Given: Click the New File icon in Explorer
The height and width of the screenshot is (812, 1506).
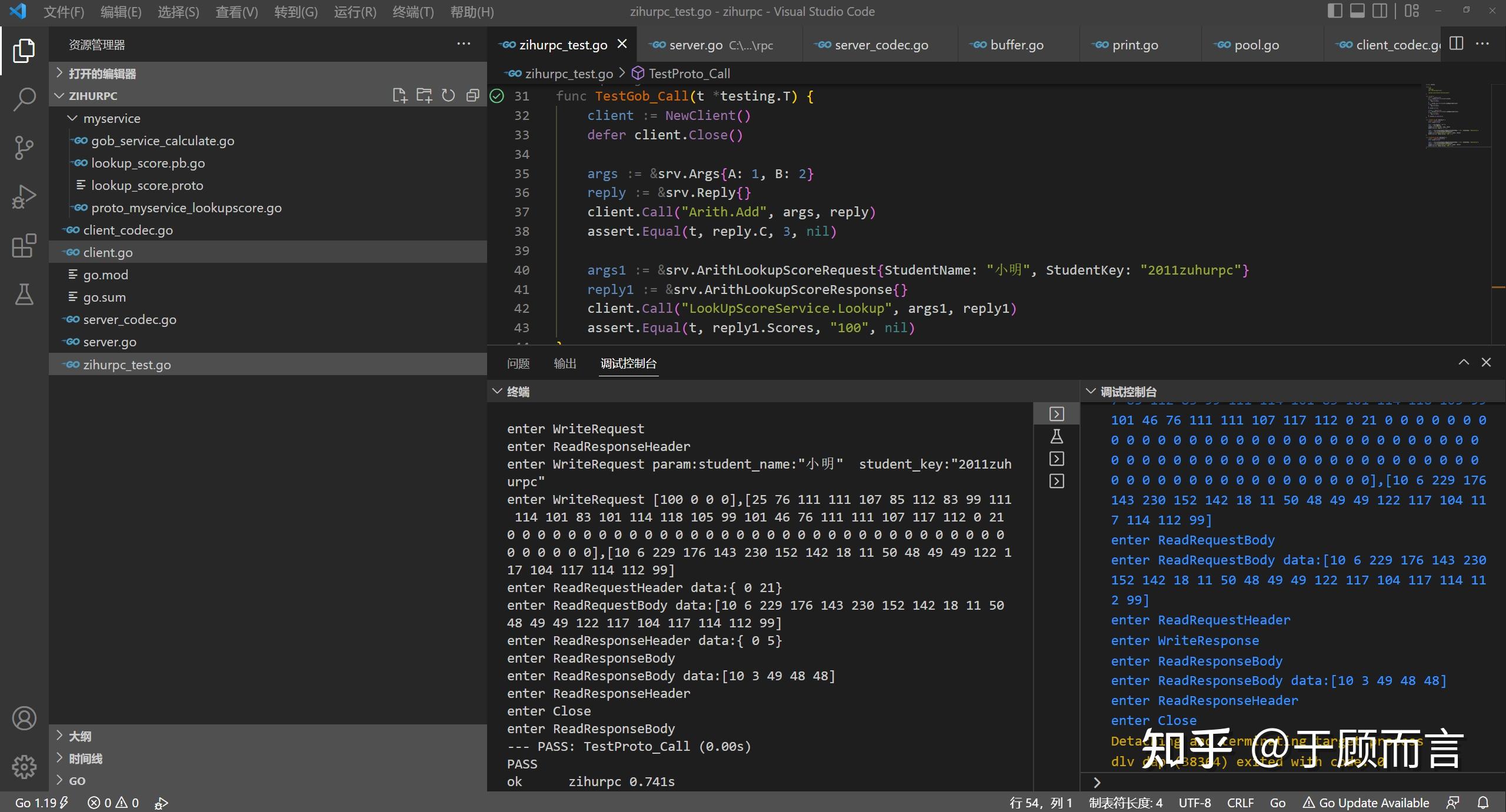Looking at the screenshot, I should pos(401,95).
